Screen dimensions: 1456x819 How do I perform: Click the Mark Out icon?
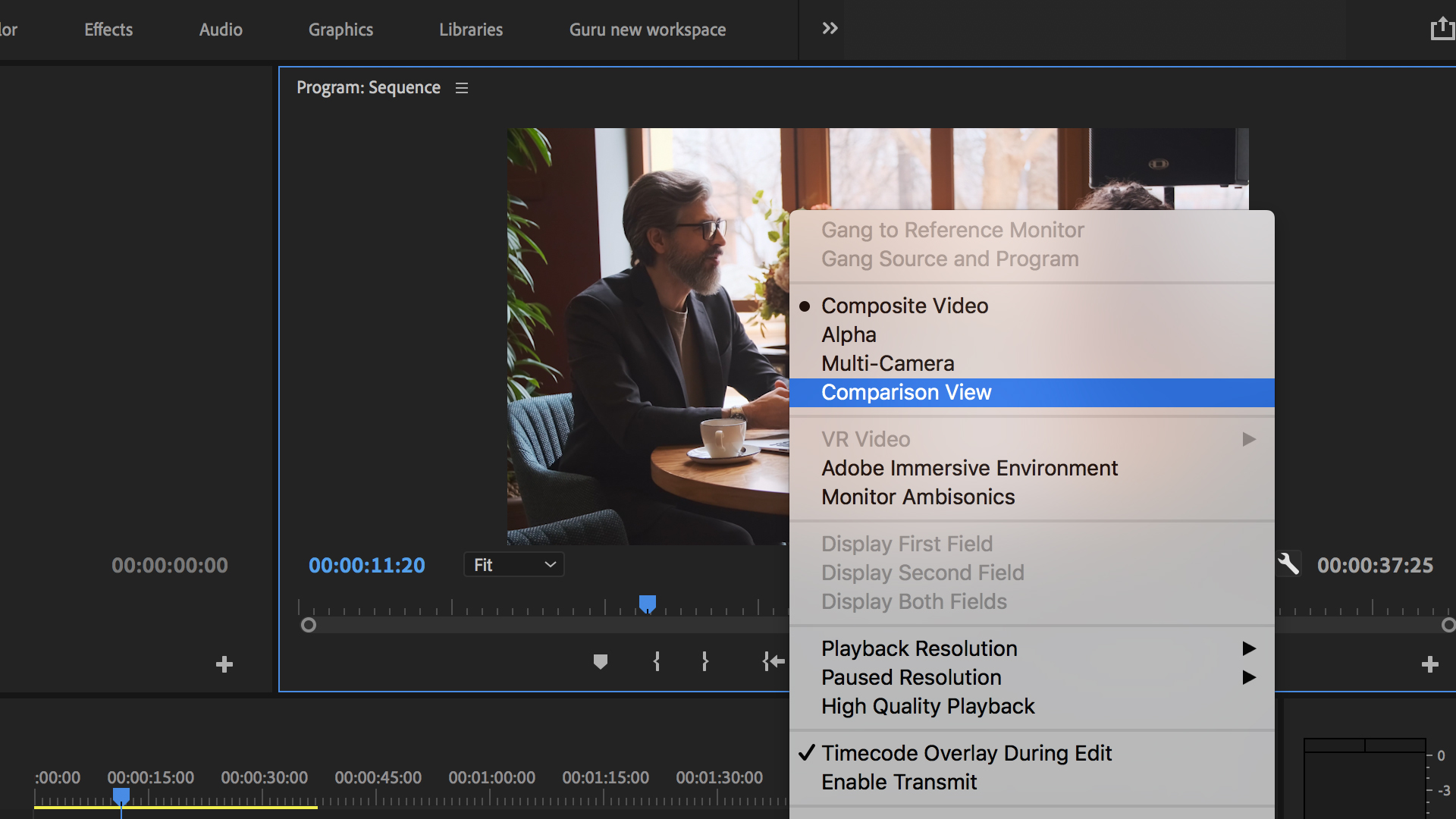pyautogui.click(x=705, y=661)
